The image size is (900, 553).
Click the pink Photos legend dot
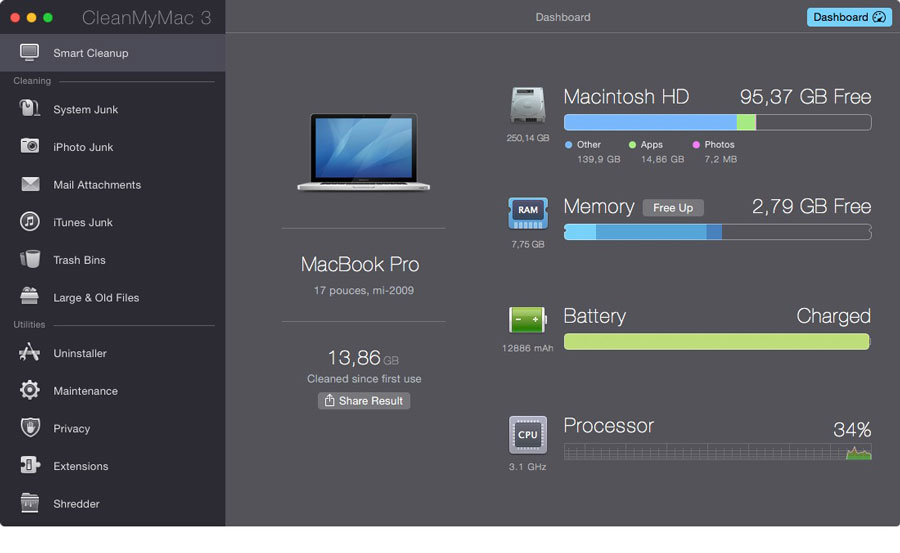[696, 145]
